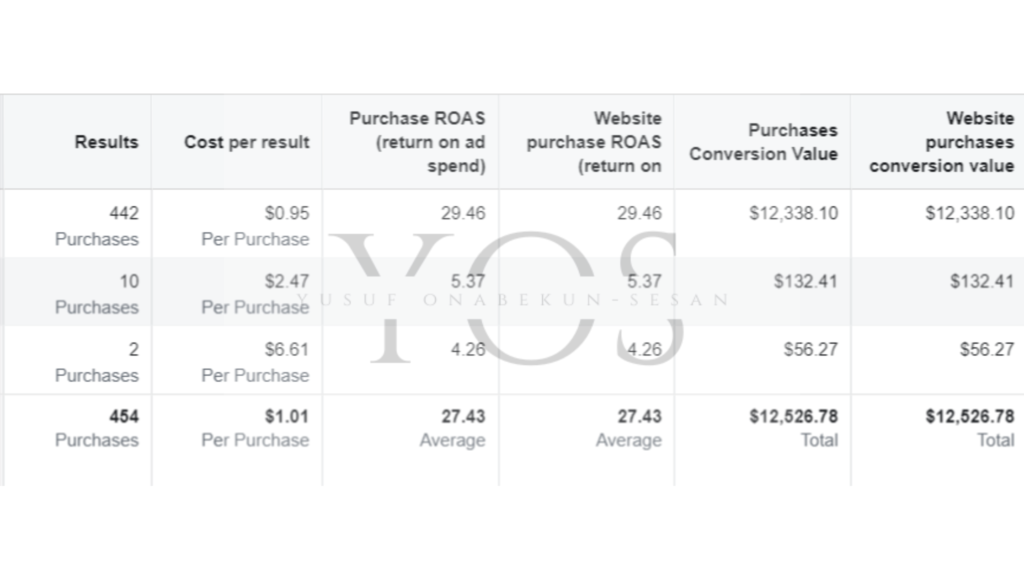1024x576 pixels.
Task: Select the Purchases Conversion Value column header
Action: (763, 142)
